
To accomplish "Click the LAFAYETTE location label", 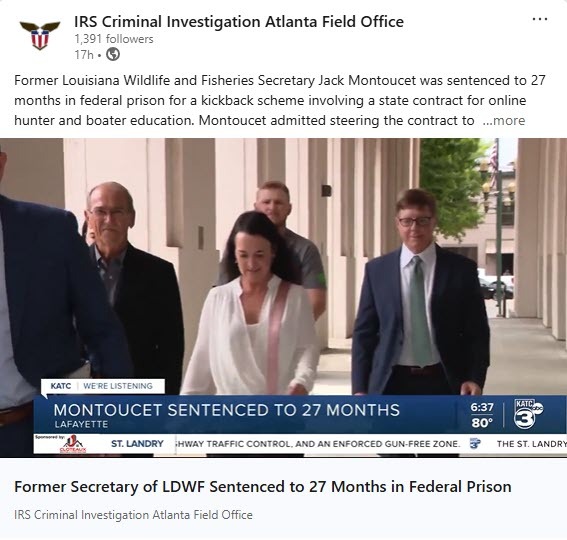I will [x=81, y=424].
